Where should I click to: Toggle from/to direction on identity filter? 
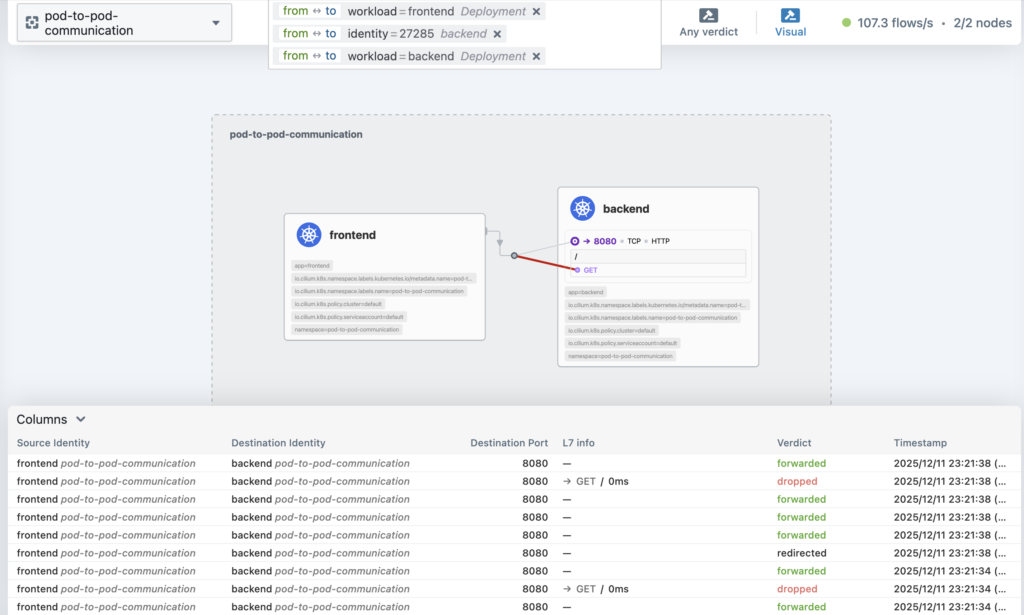click(309, 34)
